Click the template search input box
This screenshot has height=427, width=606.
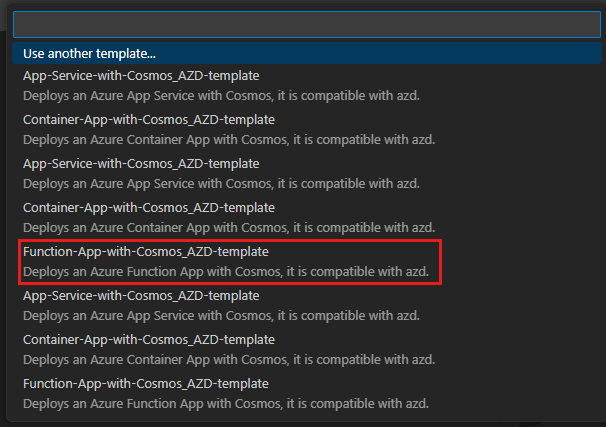click(306, 24)
